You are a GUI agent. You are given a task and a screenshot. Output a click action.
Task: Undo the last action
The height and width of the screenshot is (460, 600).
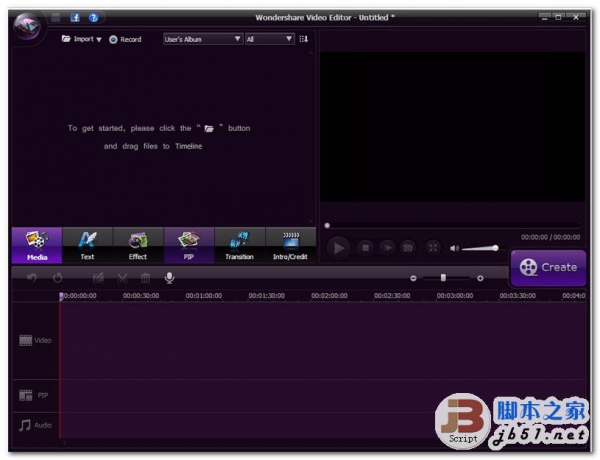click(x=32, y=278)
